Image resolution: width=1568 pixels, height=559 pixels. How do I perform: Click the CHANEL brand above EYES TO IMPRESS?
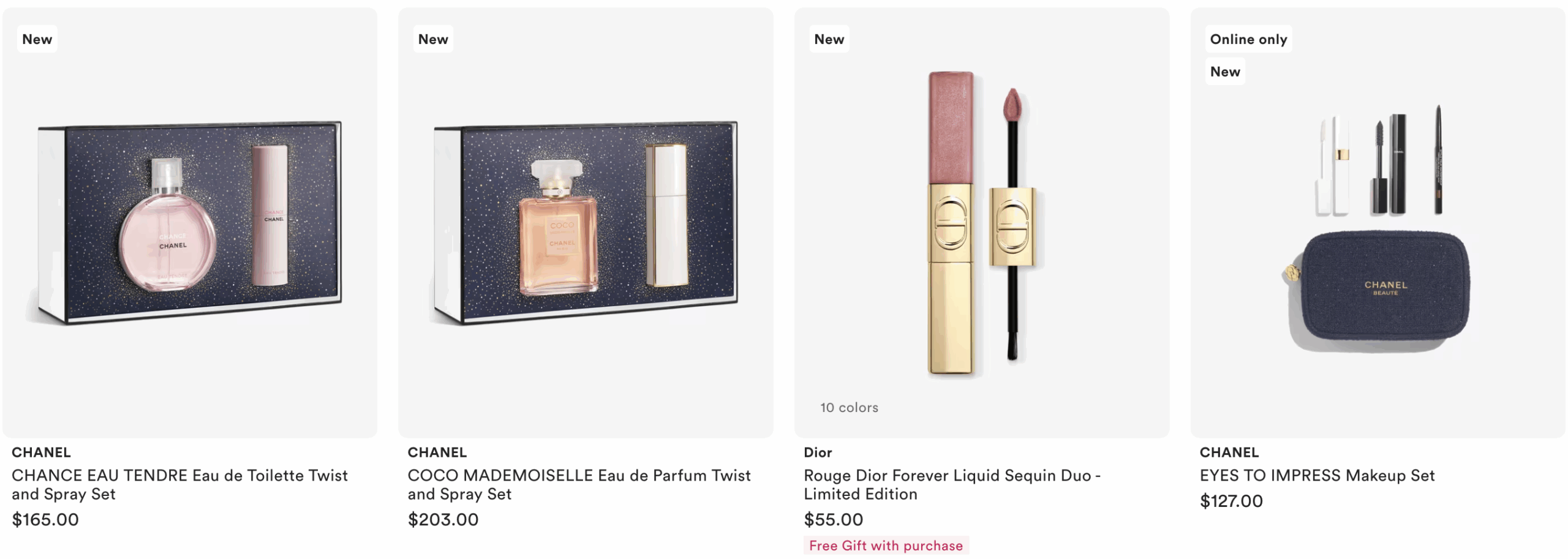point(1229,452)
